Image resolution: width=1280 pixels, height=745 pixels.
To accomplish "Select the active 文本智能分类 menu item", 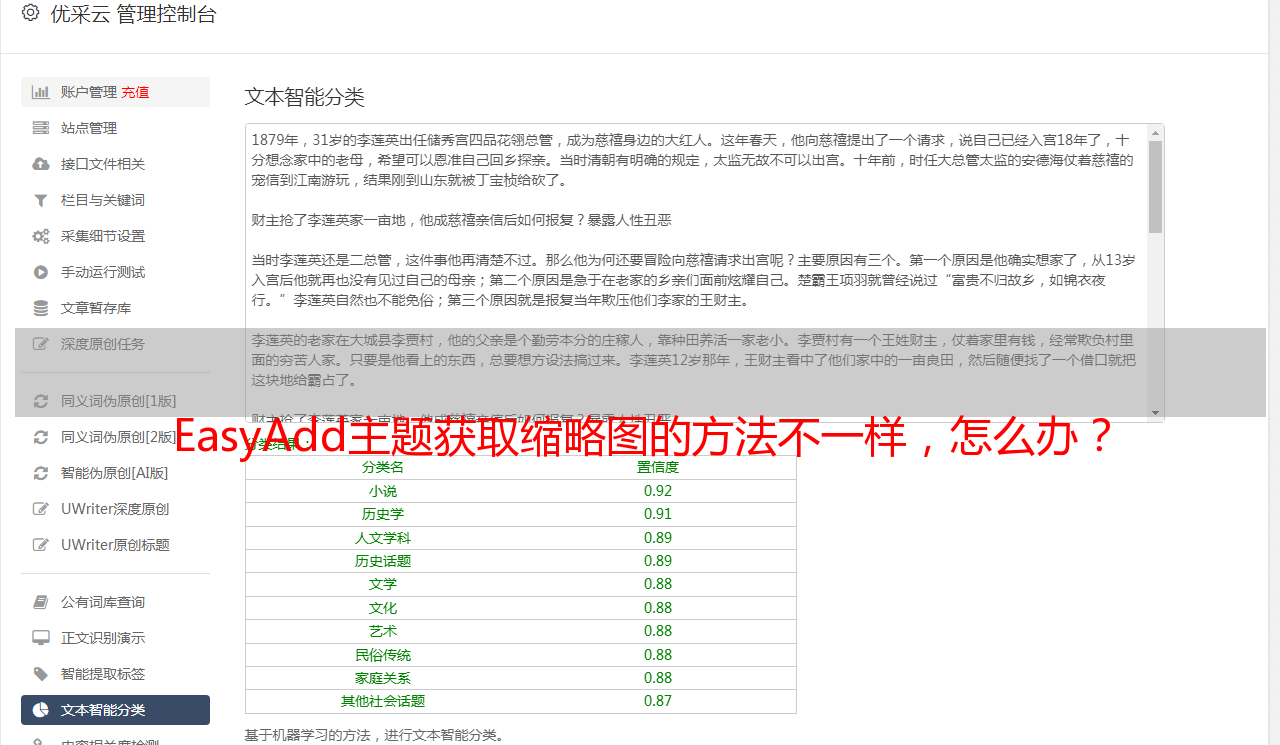I will [x=115, y=710].
